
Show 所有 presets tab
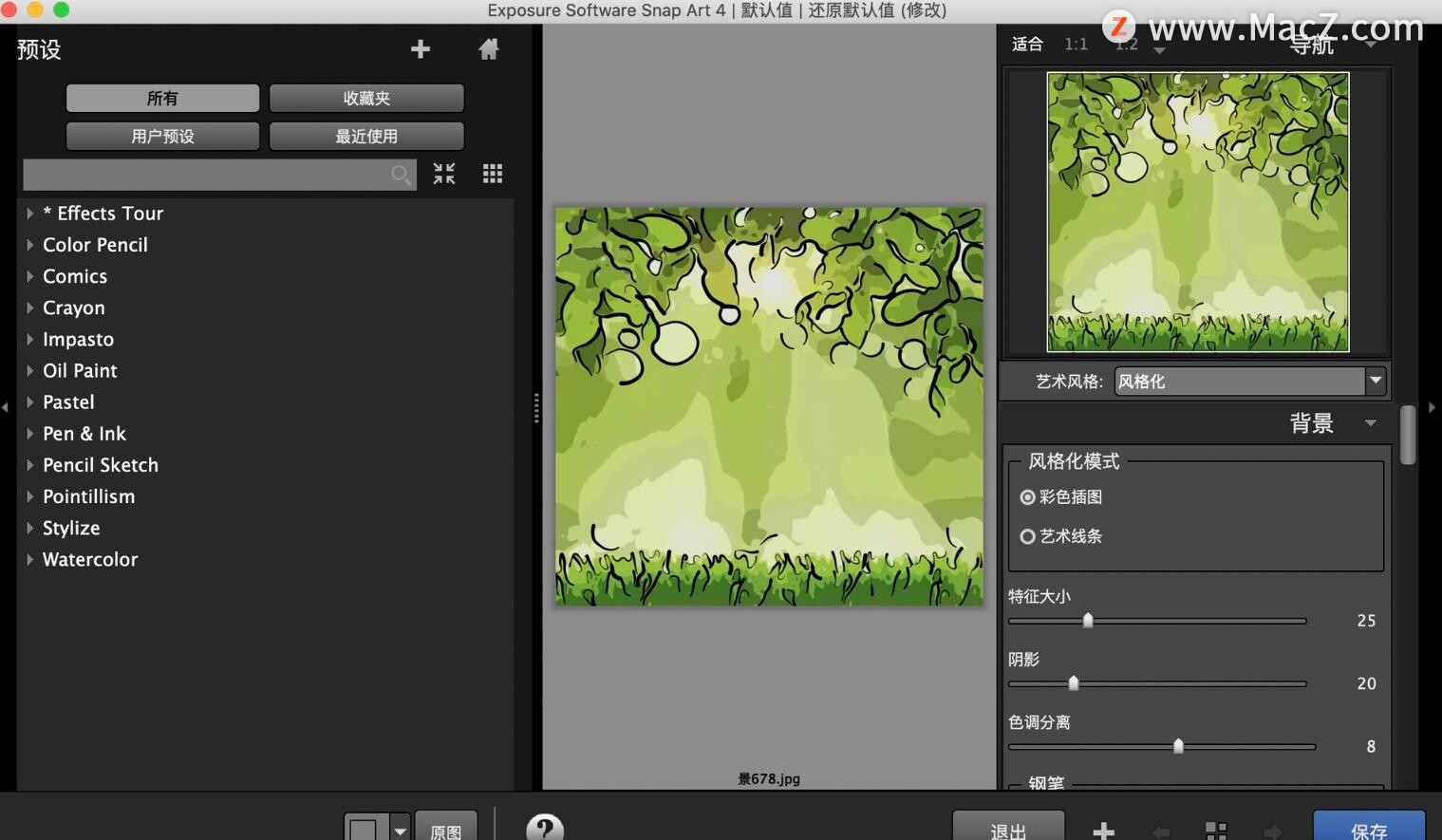[162, 98]
